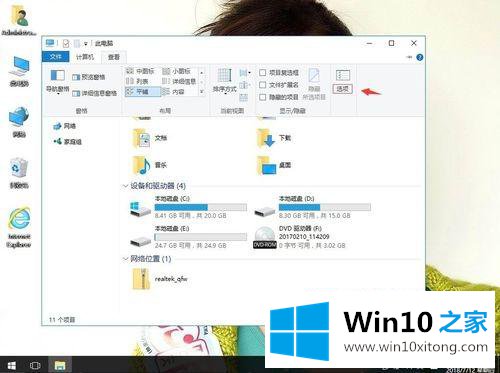Select the 音乐 music folder

coord(150,165)
